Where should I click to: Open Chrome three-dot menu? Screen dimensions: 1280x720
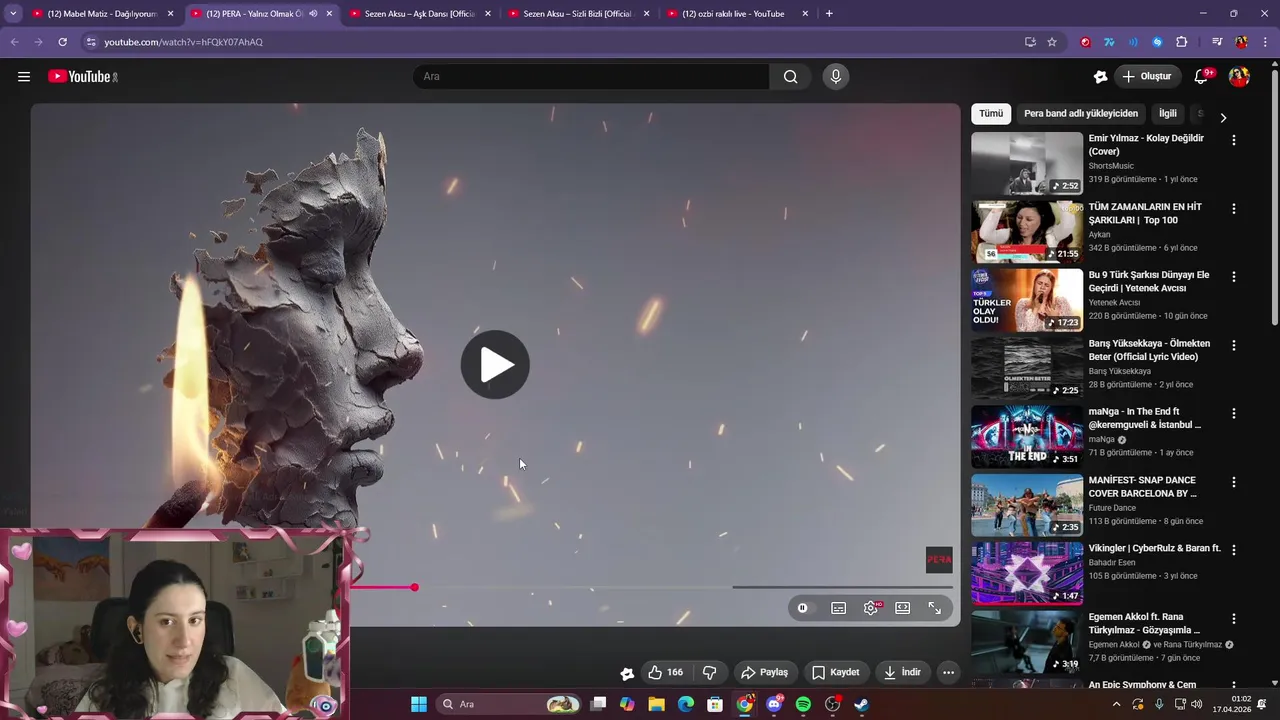[1265, 42]
